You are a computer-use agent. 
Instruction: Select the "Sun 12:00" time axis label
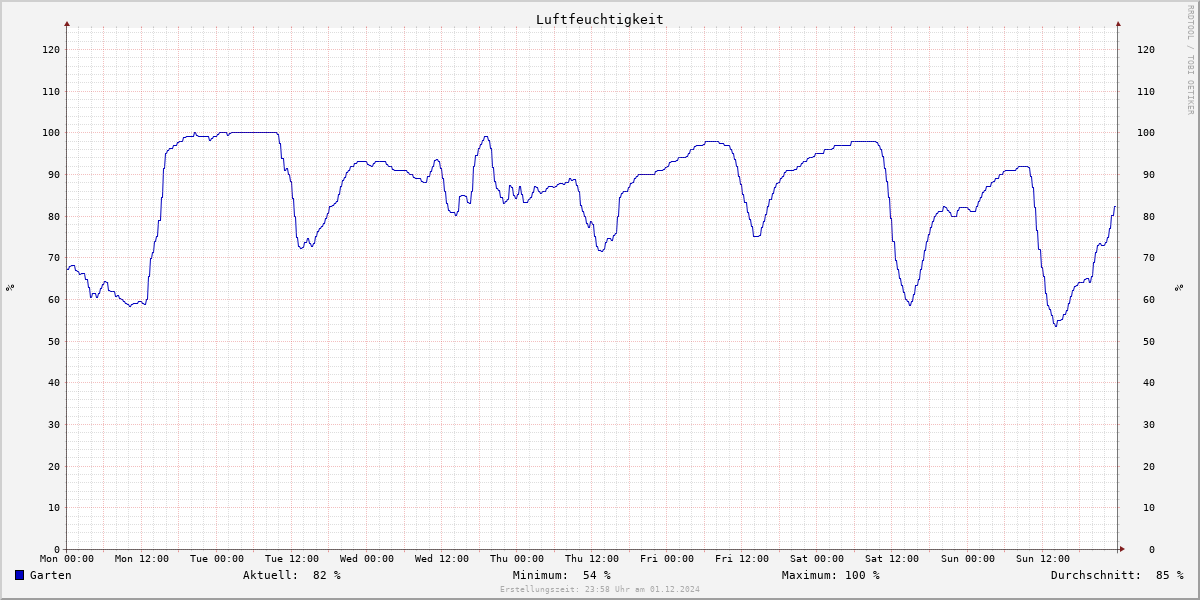pyautogui.click(x=1042, y=559)
